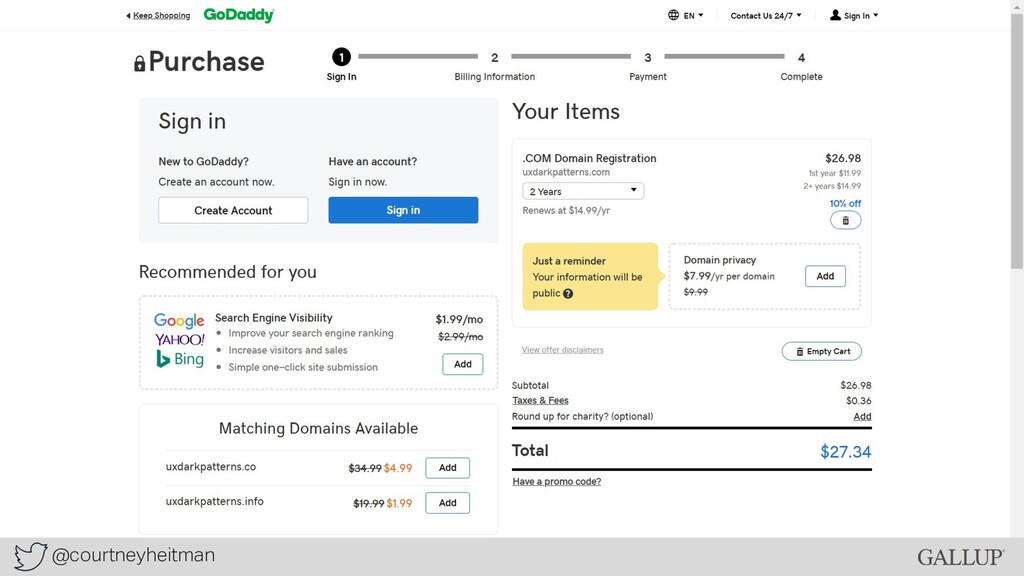Select step 3 Payment
This screenshot has width=1024, height=576.
coord(648,66)
